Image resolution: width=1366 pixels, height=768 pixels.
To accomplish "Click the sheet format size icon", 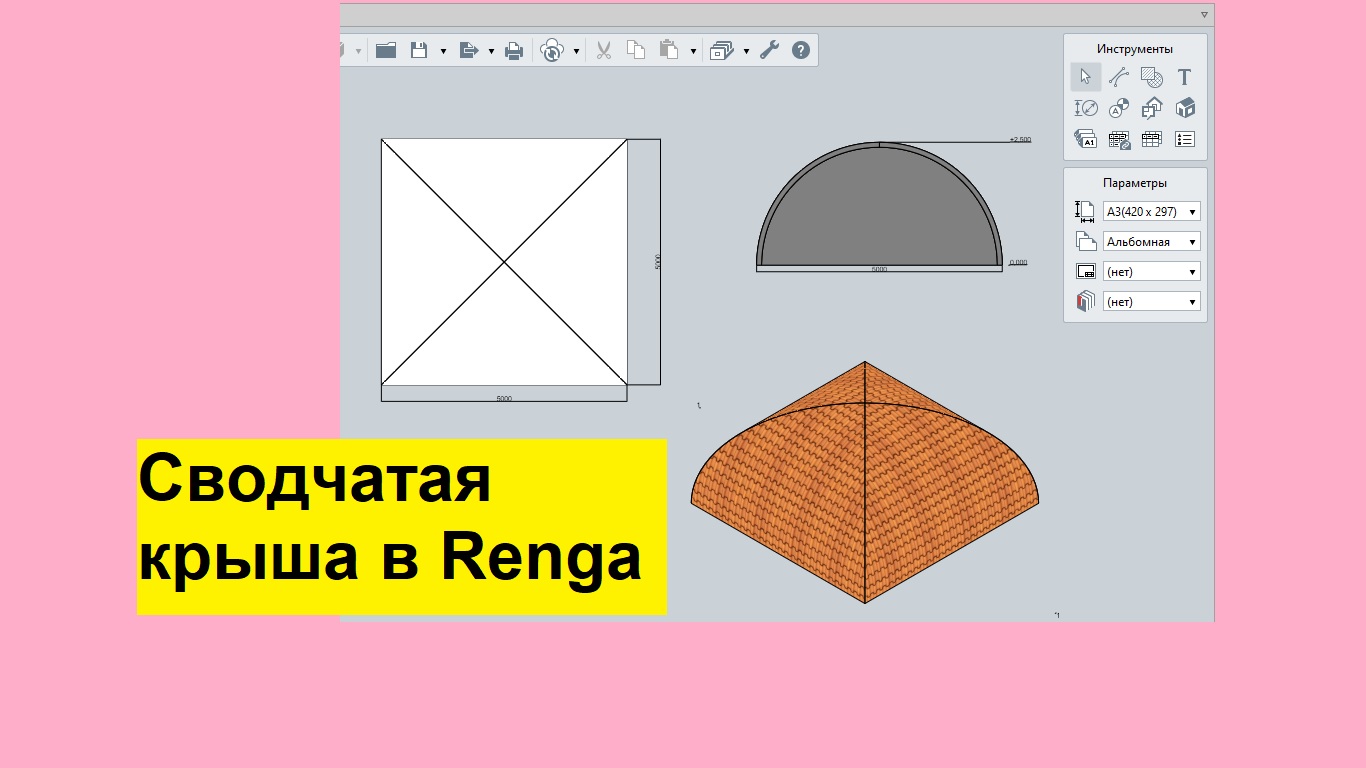I will pyautogui.click(x=1085, y=211).
